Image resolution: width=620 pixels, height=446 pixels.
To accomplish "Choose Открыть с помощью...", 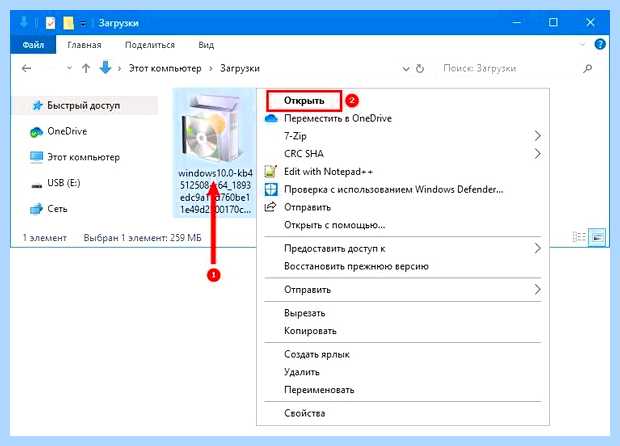I will (x=403, y=225).
